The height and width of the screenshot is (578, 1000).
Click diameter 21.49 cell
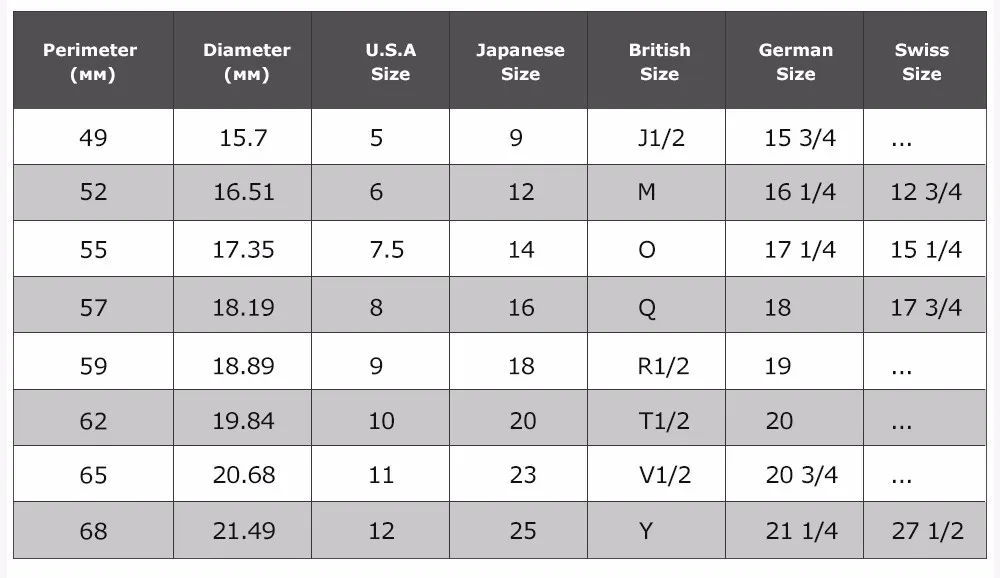pos(242,530)
